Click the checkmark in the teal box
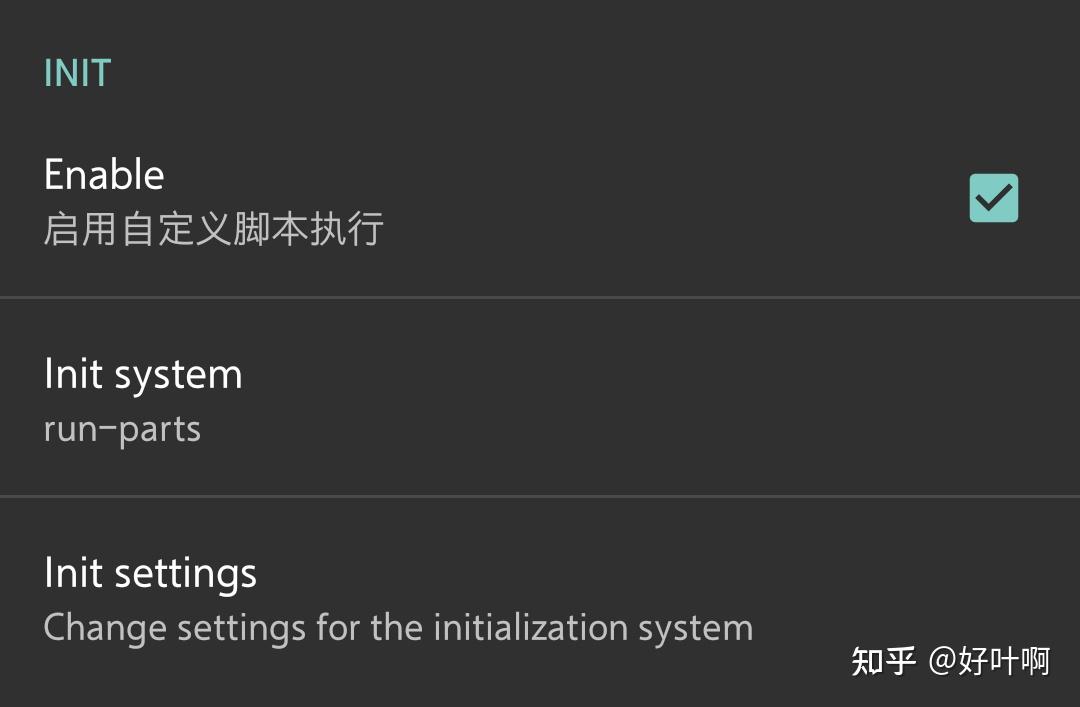 [993, 199]
